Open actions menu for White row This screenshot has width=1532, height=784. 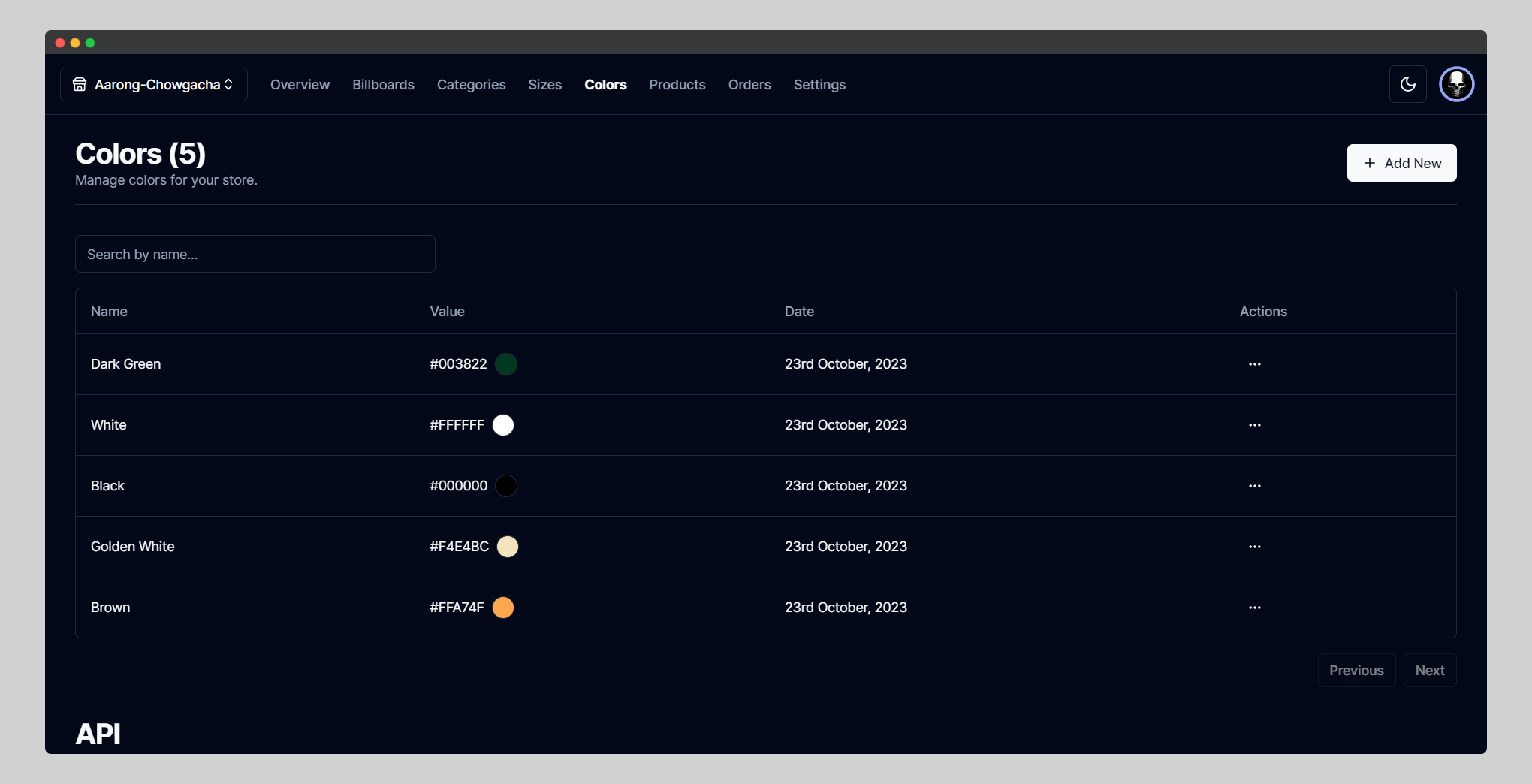1255,425
